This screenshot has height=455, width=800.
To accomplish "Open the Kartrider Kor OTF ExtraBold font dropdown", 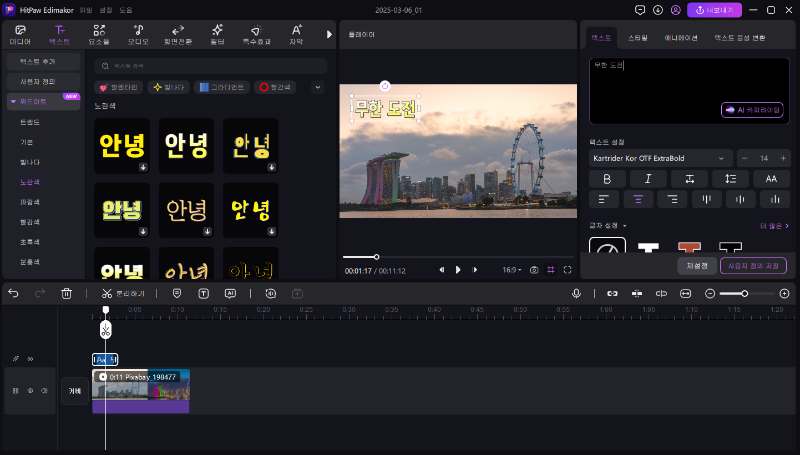I will (x=660, y=158).
